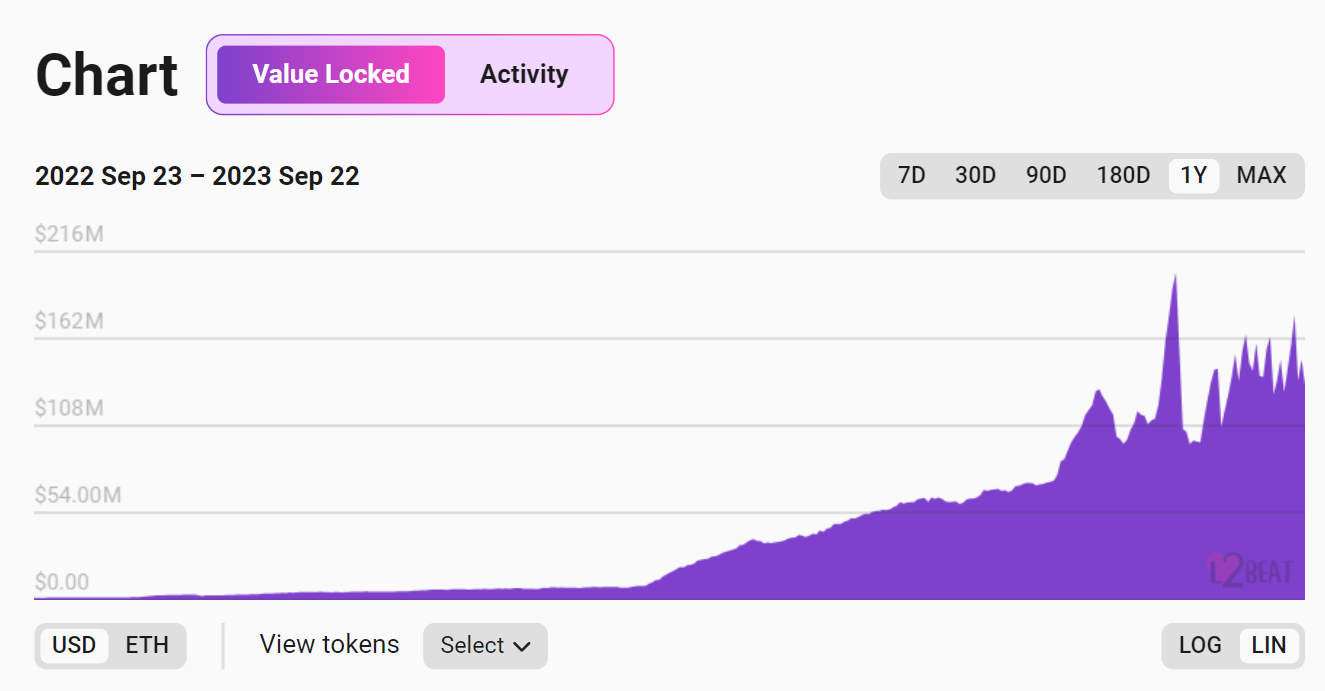Click the Chart heading
Screen dimensions: 1325x691
(x=107, y=75)
